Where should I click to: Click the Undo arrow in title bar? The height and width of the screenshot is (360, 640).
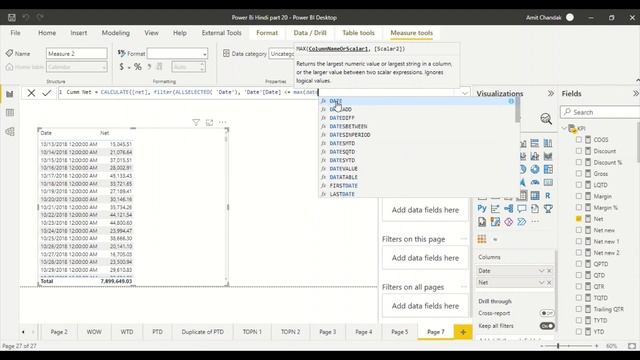click(26, 17)
